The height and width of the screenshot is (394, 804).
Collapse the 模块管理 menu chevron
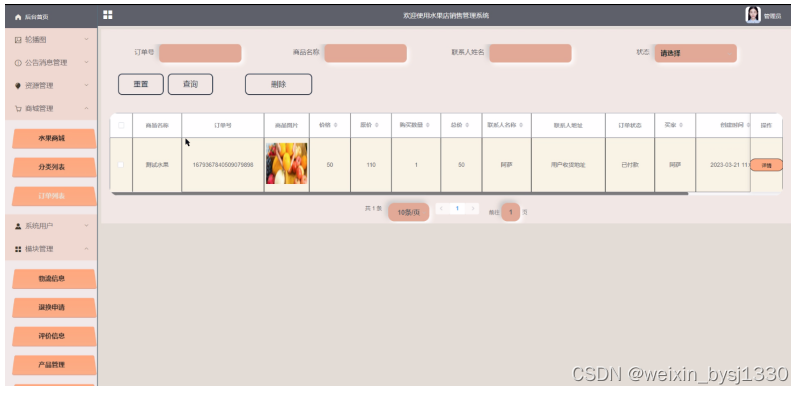pyautogui.click(x=86, y=249)
